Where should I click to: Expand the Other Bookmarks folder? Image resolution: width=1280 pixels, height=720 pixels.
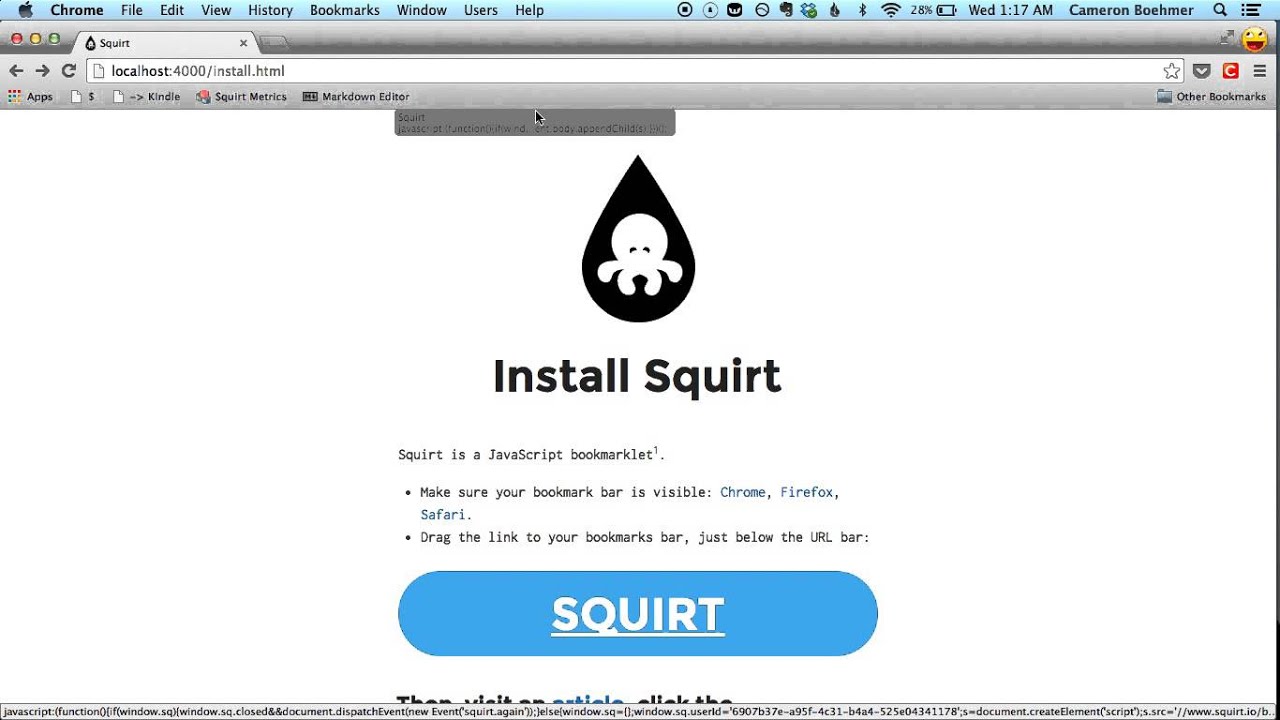tap(1211, 97)
